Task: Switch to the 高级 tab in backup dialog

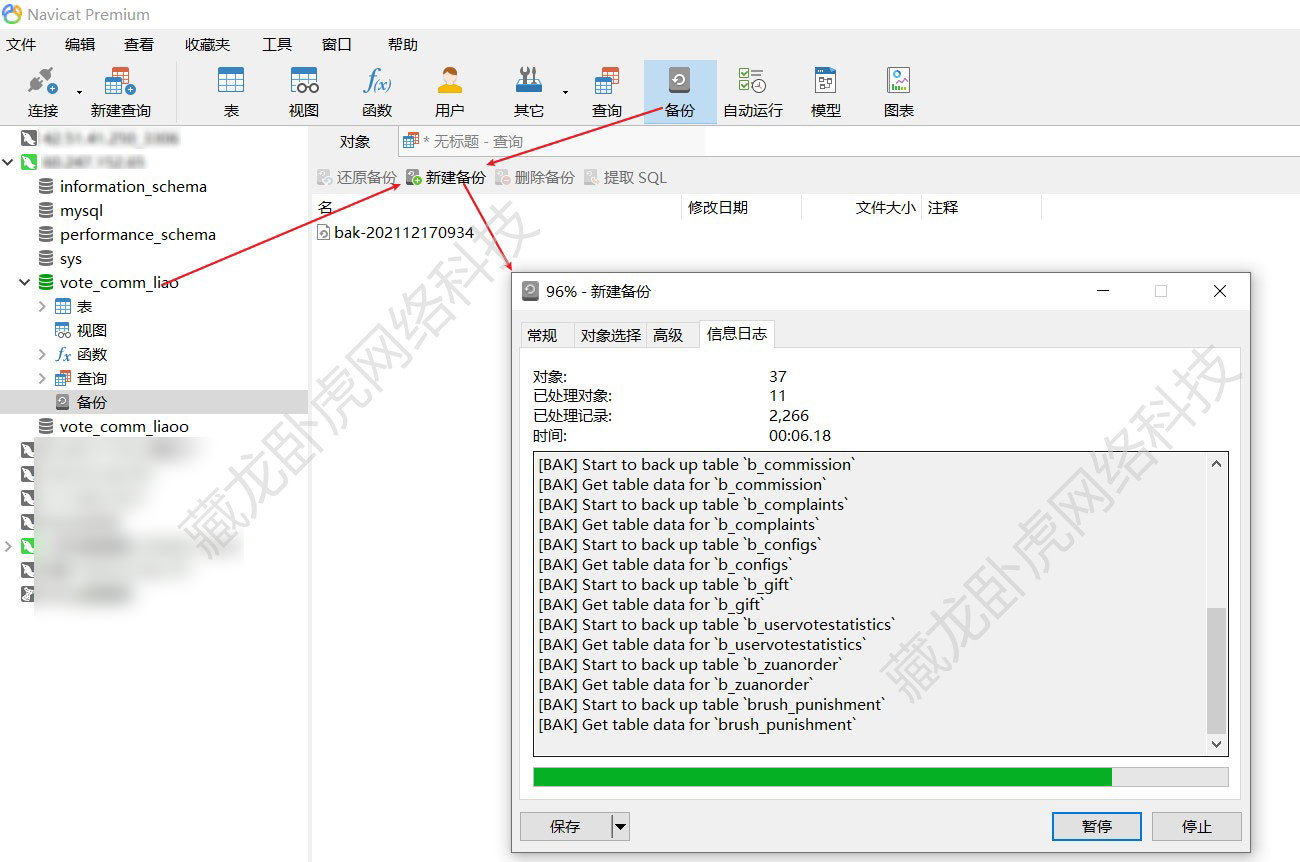Action: point(671,335)
